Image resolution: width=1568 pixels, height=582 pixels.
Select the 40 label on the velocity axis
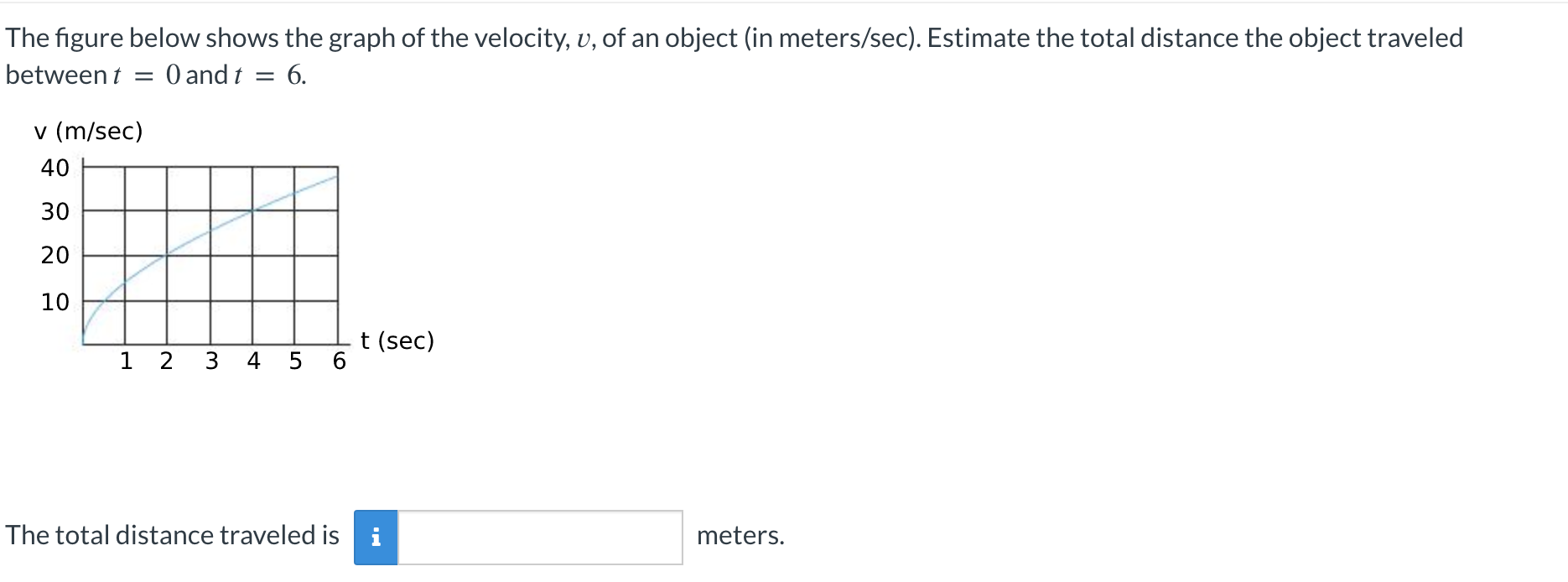pos(55,168)
